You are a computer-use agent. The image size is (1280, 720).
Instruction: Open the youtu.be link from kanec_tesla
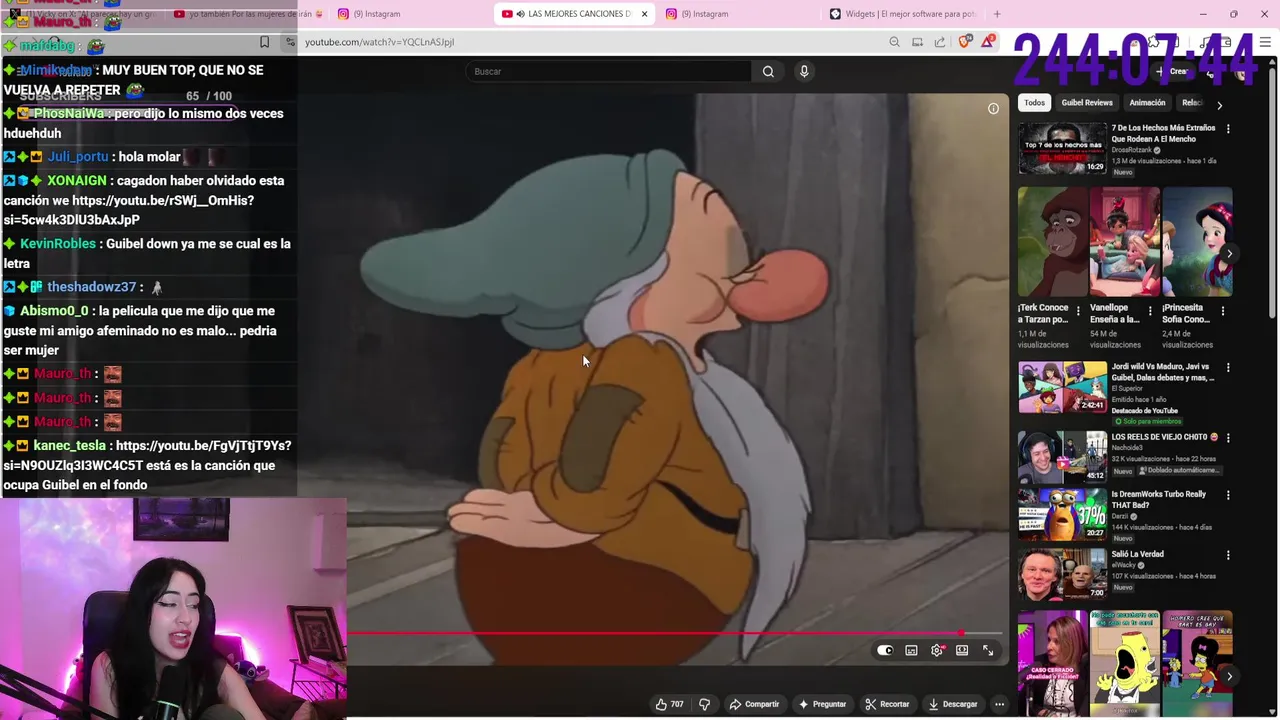pyautogui.click(x=146, y=455)
